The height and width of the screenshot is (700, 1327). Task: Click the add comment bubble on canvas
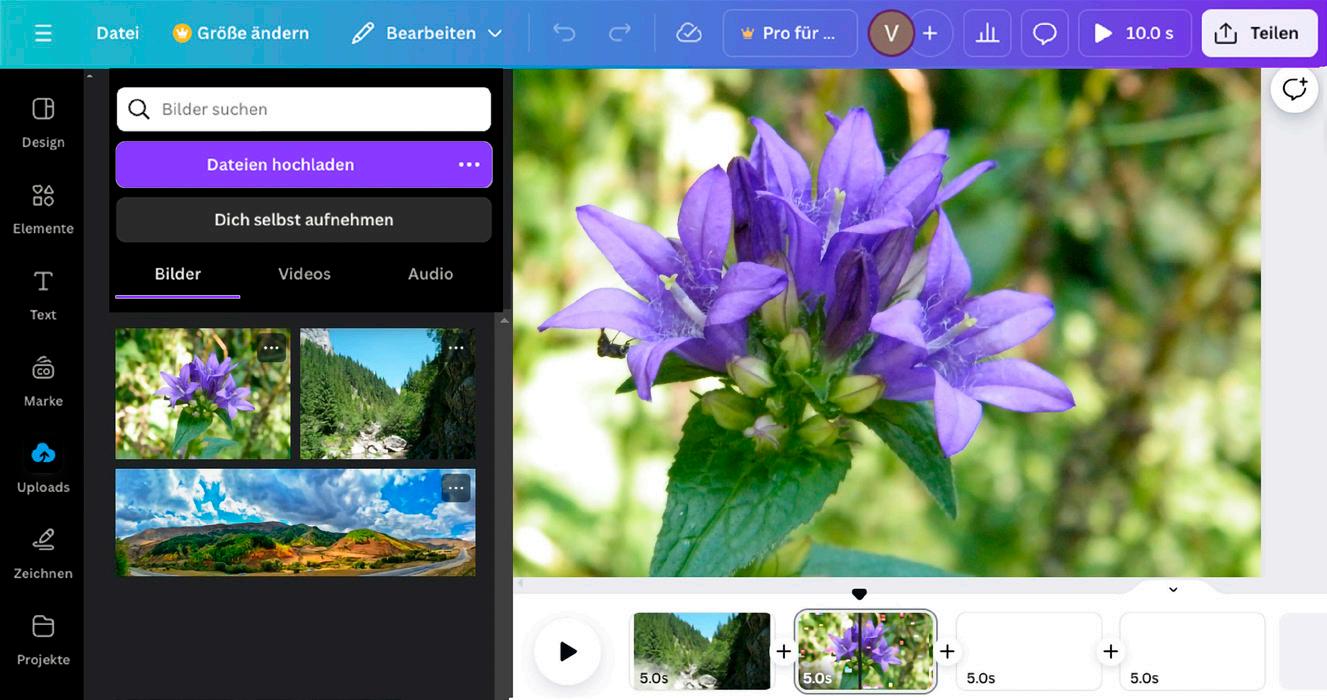coord(1294,89)
